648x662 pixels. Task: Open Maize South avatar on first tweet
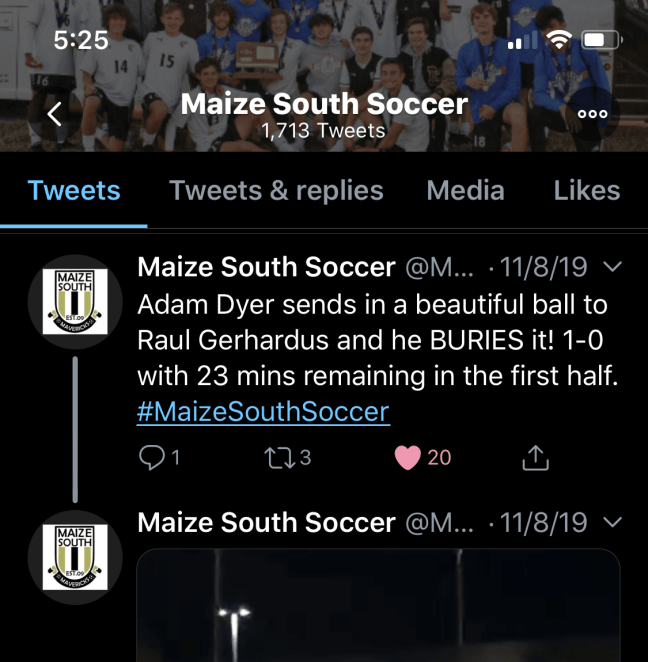coord(75,301)
